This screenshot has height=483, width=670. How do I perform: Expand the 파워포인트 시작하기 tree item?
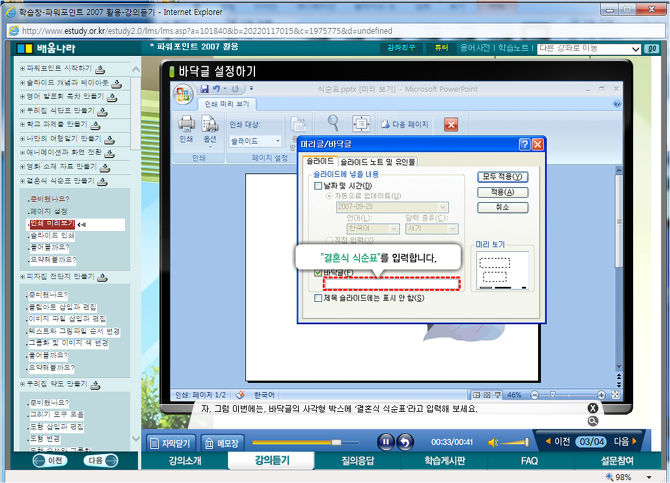[22, 68]
